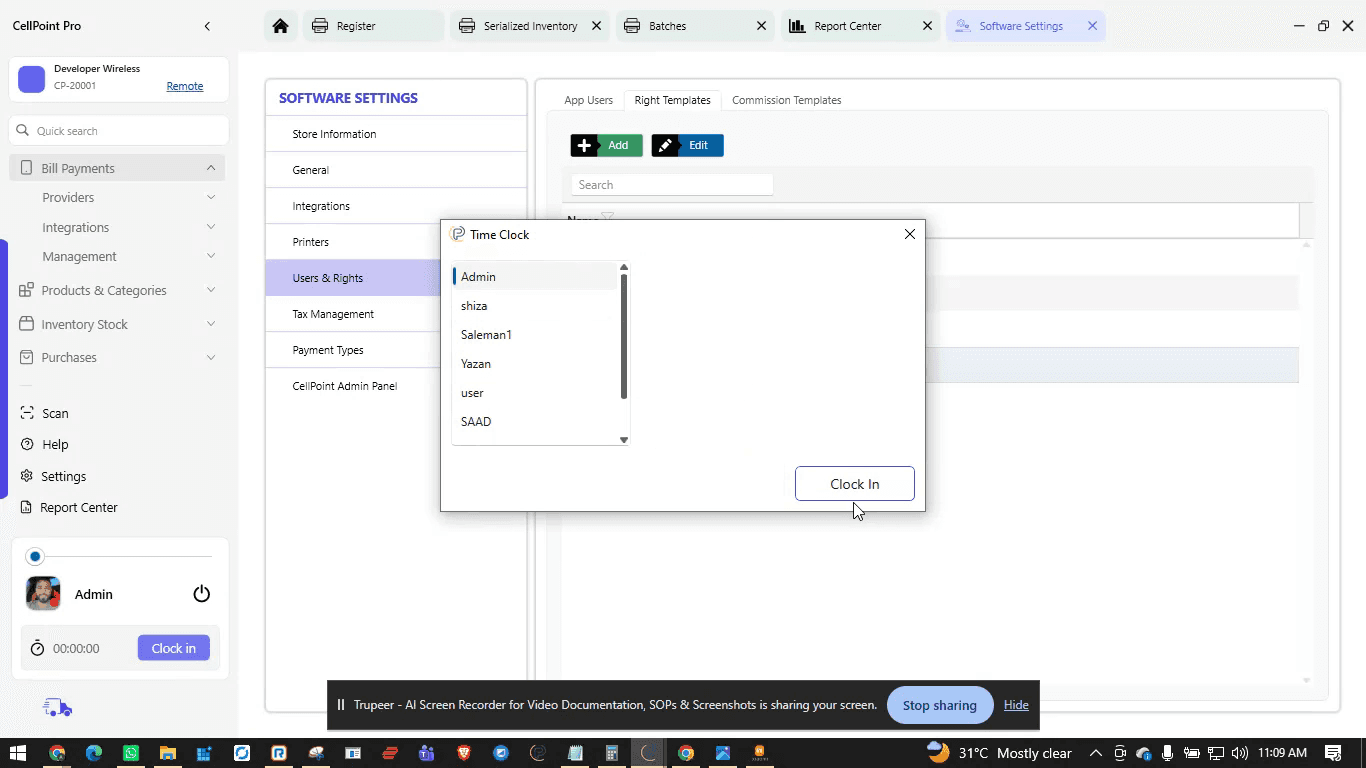
Task: Open WhatsApp from the taskbar
Action: (131, 753)
